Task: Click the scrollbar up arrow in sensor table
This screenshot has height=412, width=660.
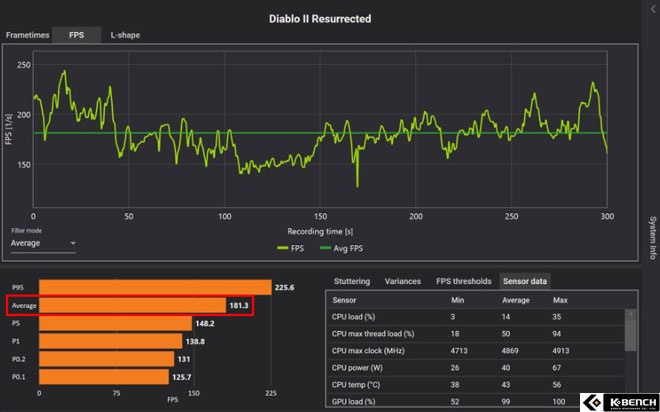Action: [x=630, y=314]
